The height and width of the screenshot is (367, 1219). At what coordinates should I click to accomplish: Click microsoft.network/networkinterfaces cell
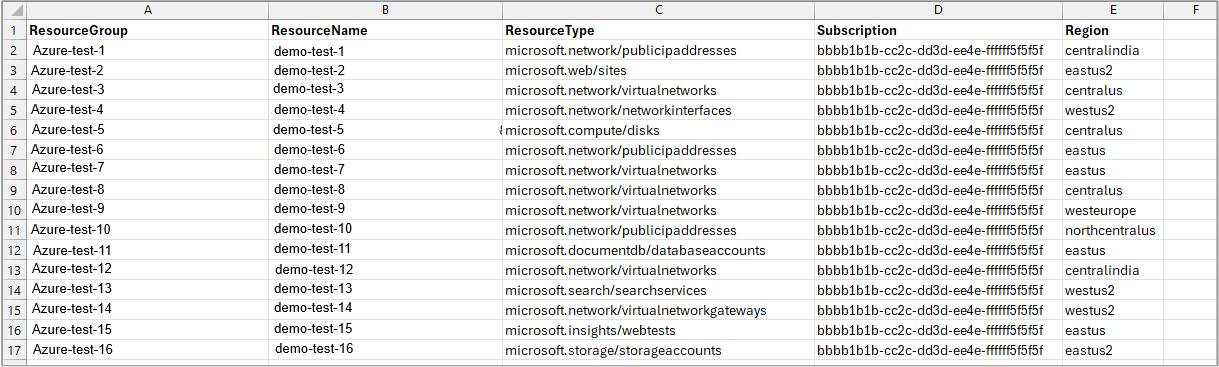click(x=659, y=110)
